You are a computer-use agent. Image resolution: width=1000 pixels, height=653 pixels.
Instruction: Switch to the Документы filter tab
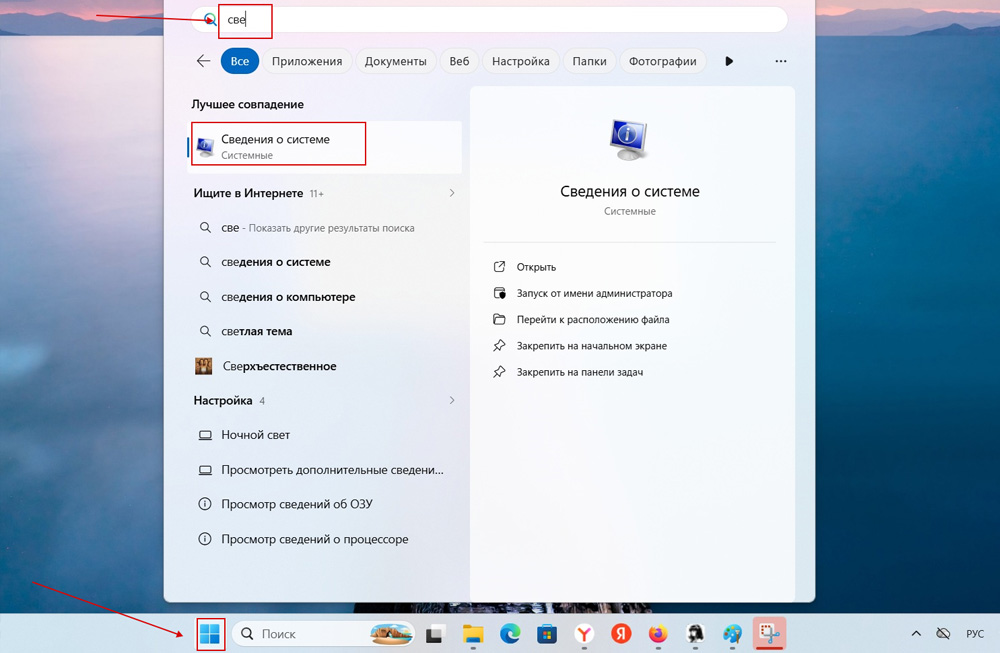395,61
